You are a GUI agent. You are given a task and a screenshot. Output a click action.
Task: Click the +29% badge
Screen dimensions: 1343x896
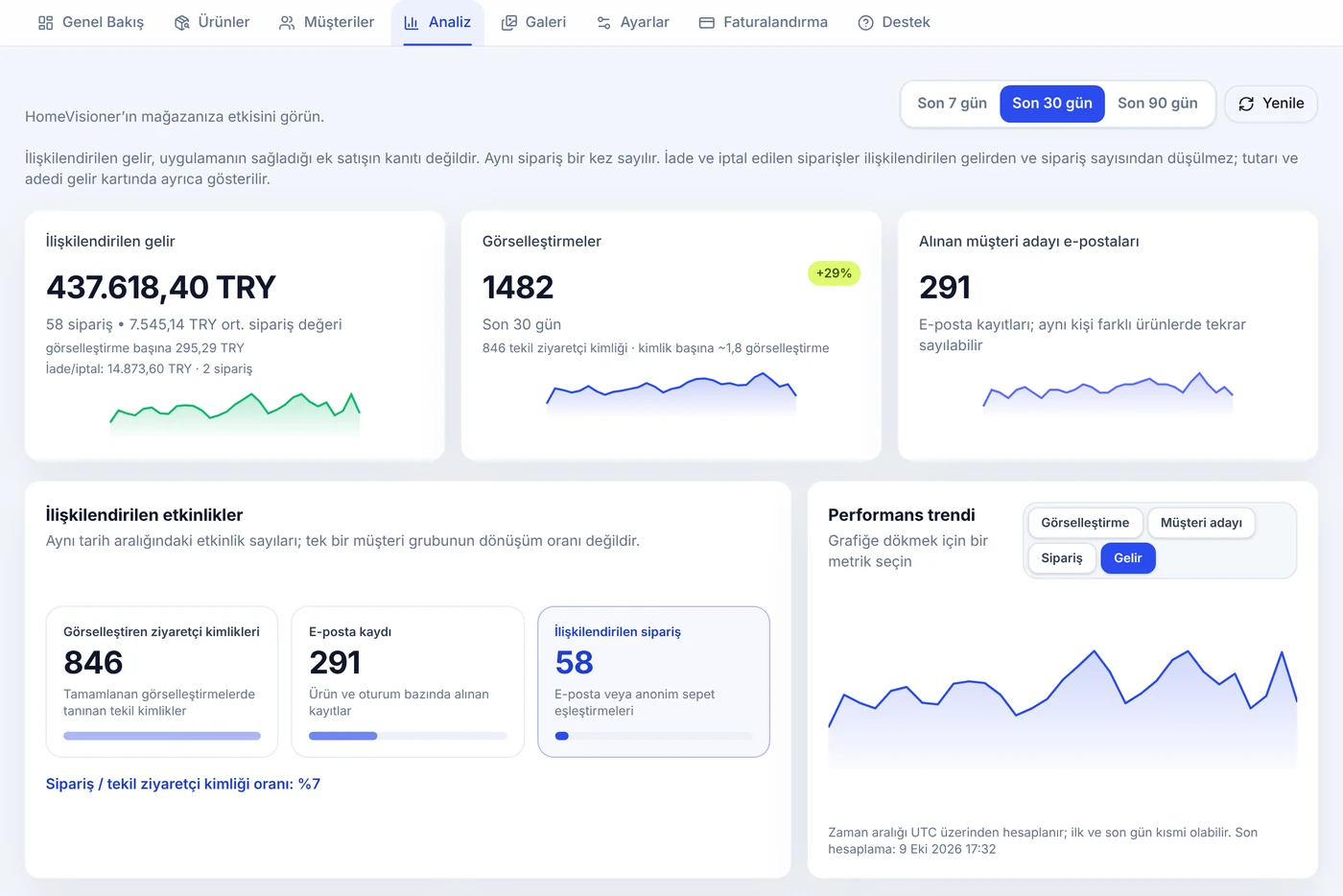[x=835, y=273]
